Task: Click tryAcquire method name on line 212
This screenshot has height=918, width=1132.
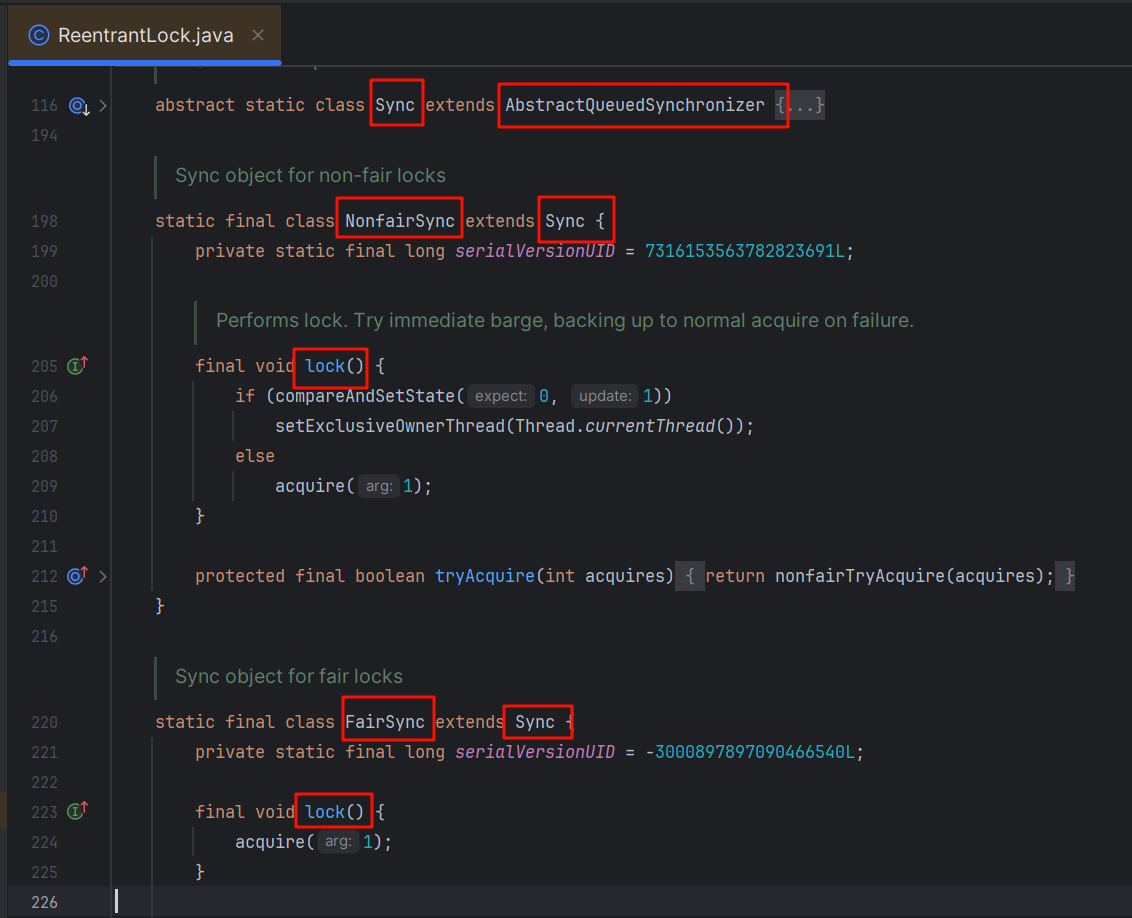Action: click(x=484, y=576)
